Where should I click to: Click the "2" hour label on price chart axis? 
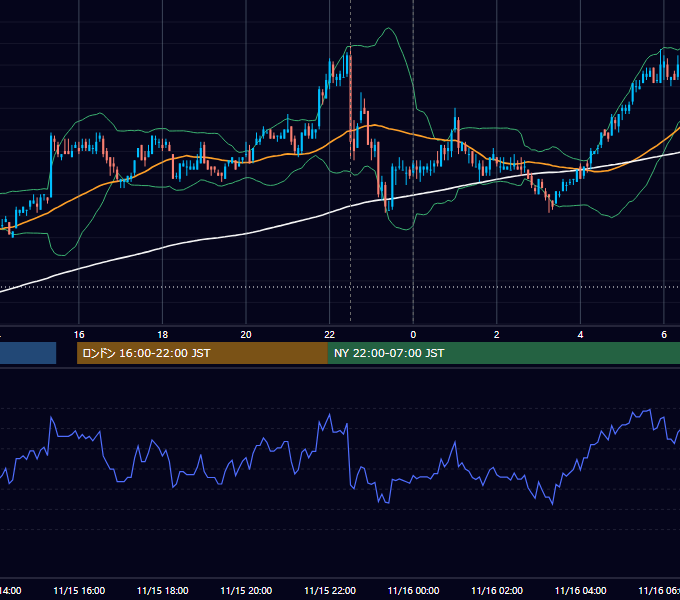497,334
